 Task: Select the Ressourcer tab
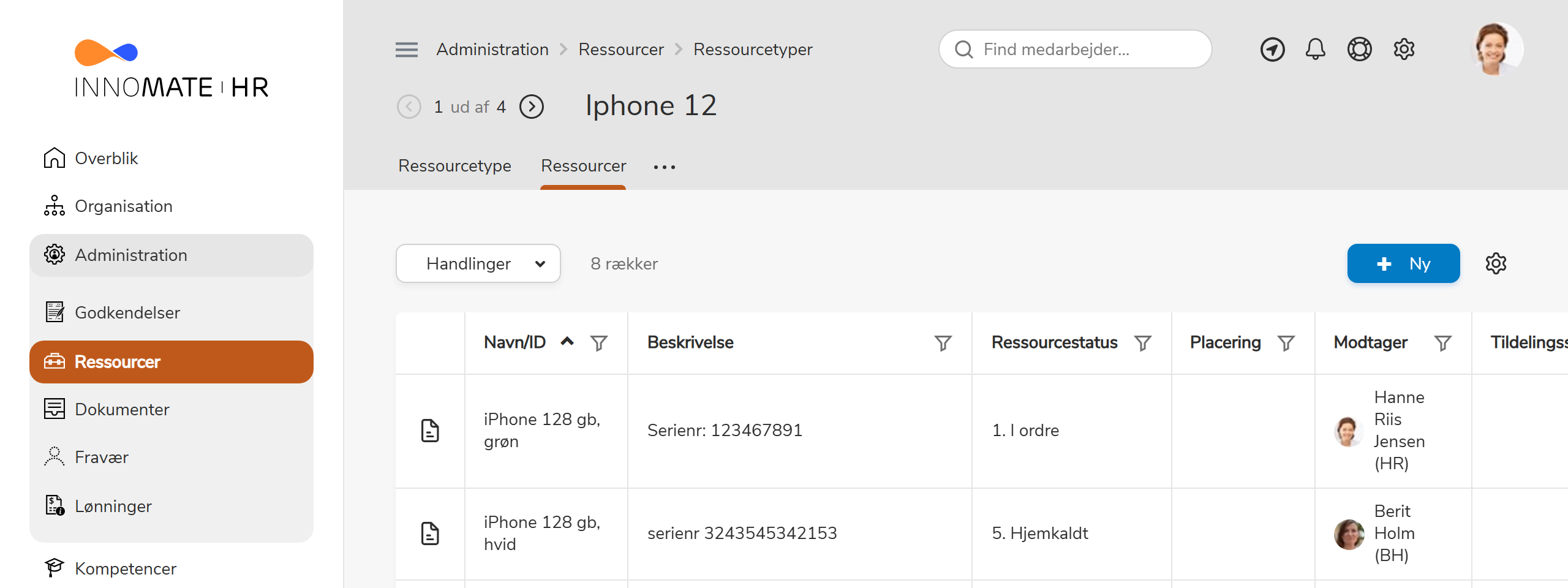click(x=583, y=165)
